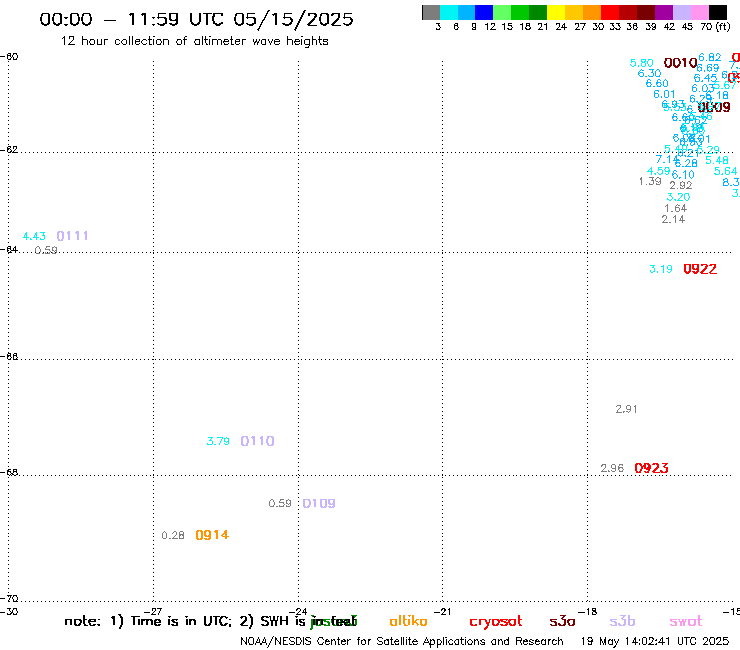Screen dimensions: 740x650
Task: Select the wave height value '5.80'
Action: [641, 63]
